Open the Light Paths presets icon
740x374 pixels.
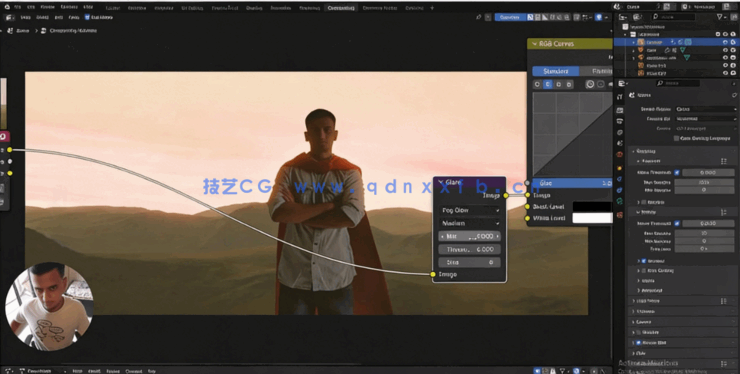coord(723,301)
